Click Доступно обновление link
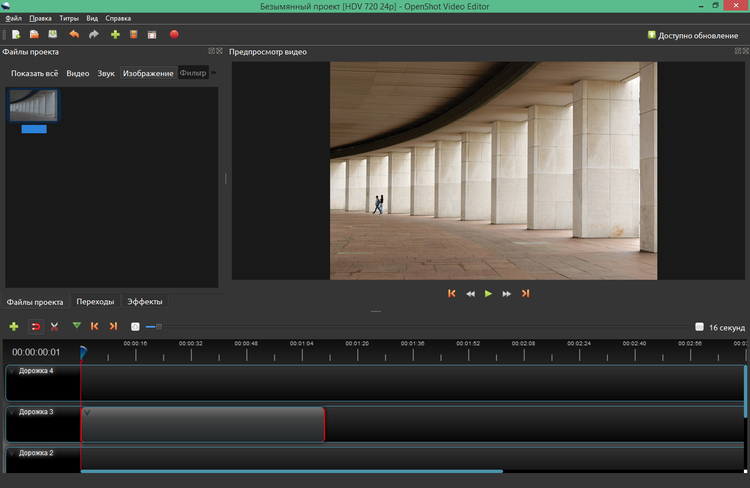750x488 pixels. [x=698, y=35]
